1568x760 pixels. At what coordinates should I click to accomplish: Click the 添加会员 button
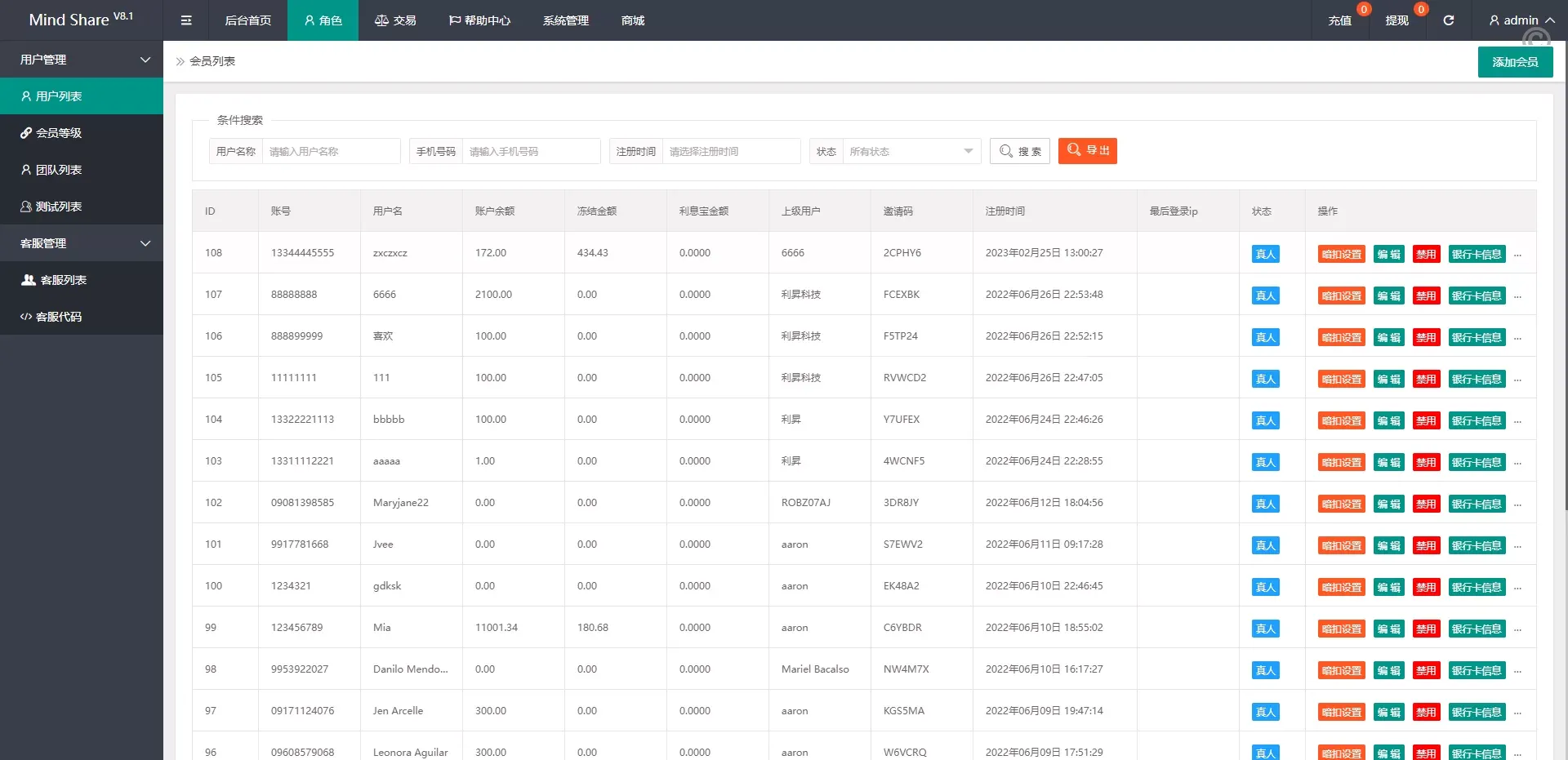(1515, 62)
